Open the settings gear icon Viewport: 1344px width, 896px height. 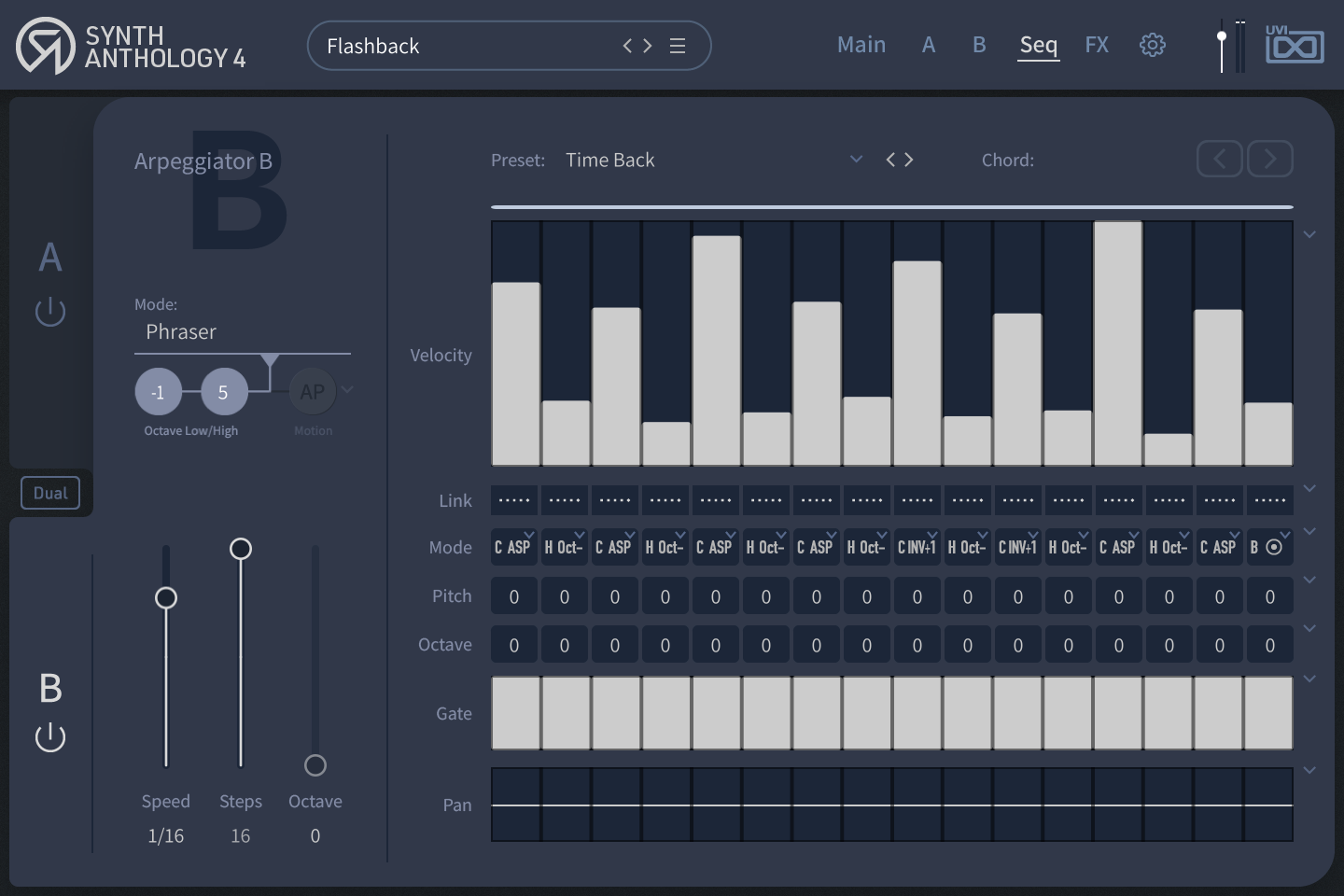tap(1153, 44)
